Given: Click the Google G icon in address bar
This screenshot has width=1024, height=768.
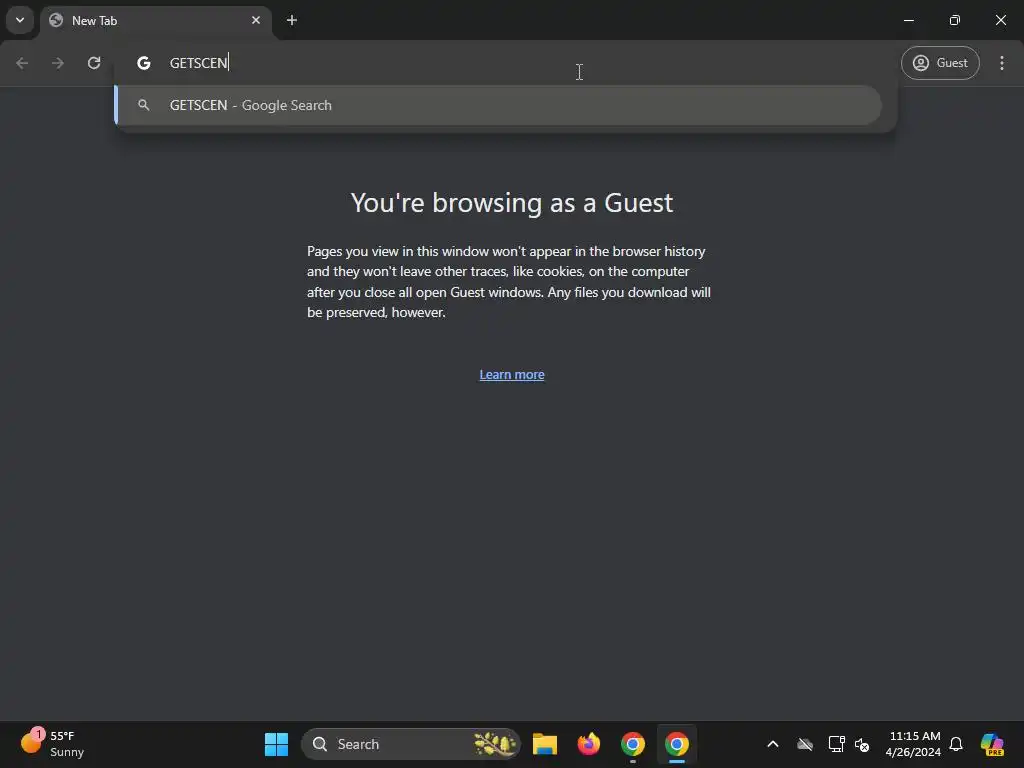Looking at the screenshot, I should [x=144, y=63].
